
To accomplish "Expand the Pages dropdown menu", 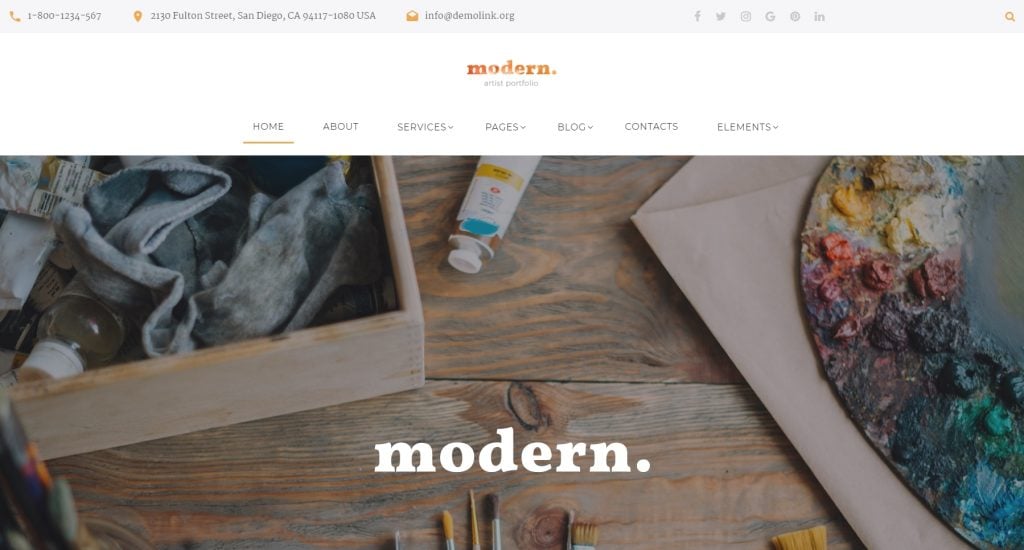I will coord(505,127).
